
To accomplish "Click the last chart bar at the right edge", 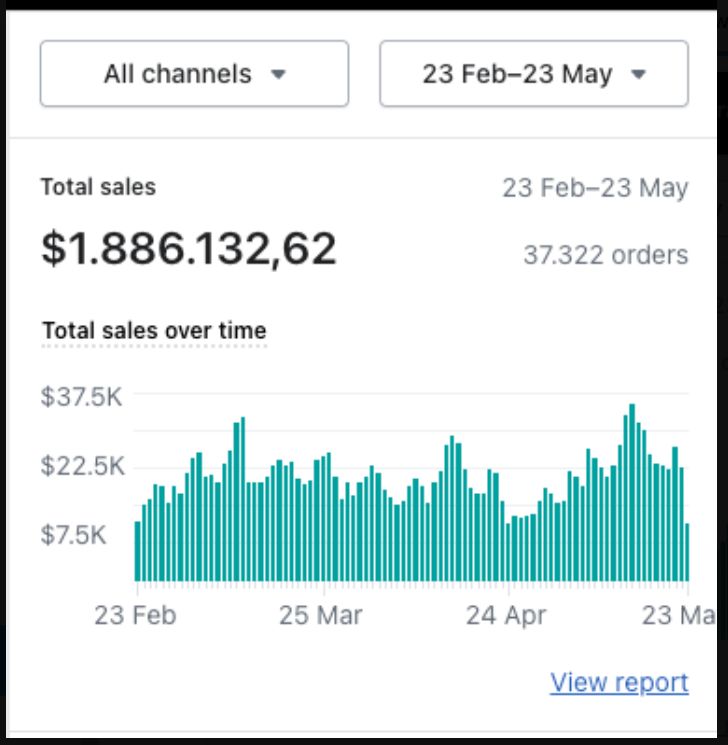I will point(687,553).
